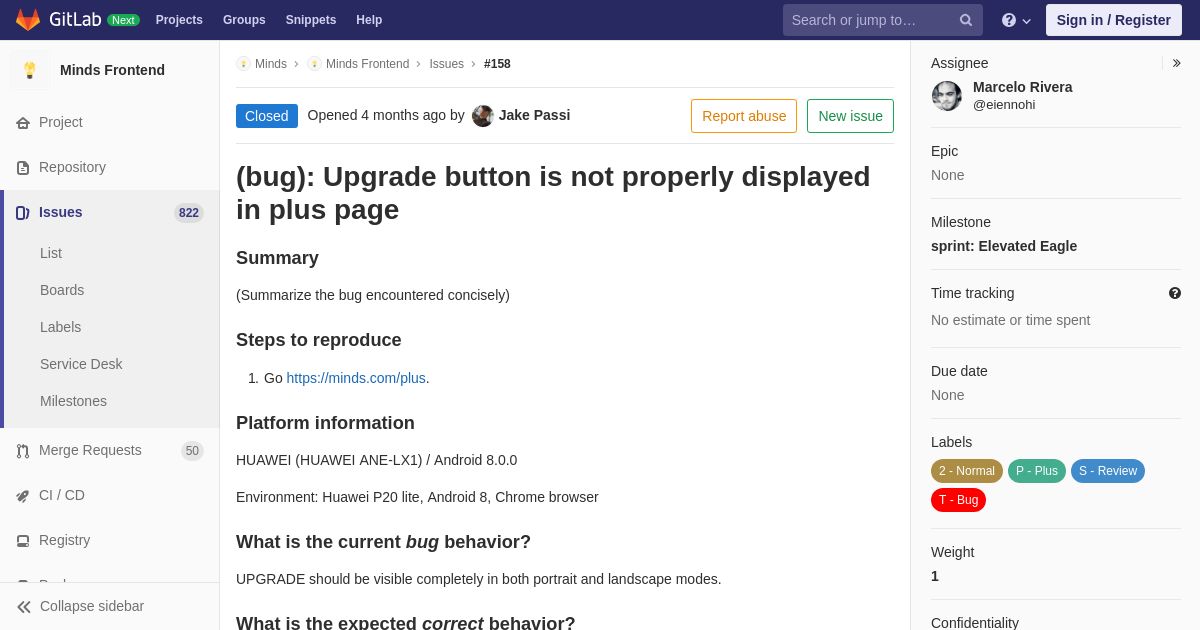This screenshot has height=630, width=1200.
Task: Click the issue title heading
Action: tap(553, 193)
